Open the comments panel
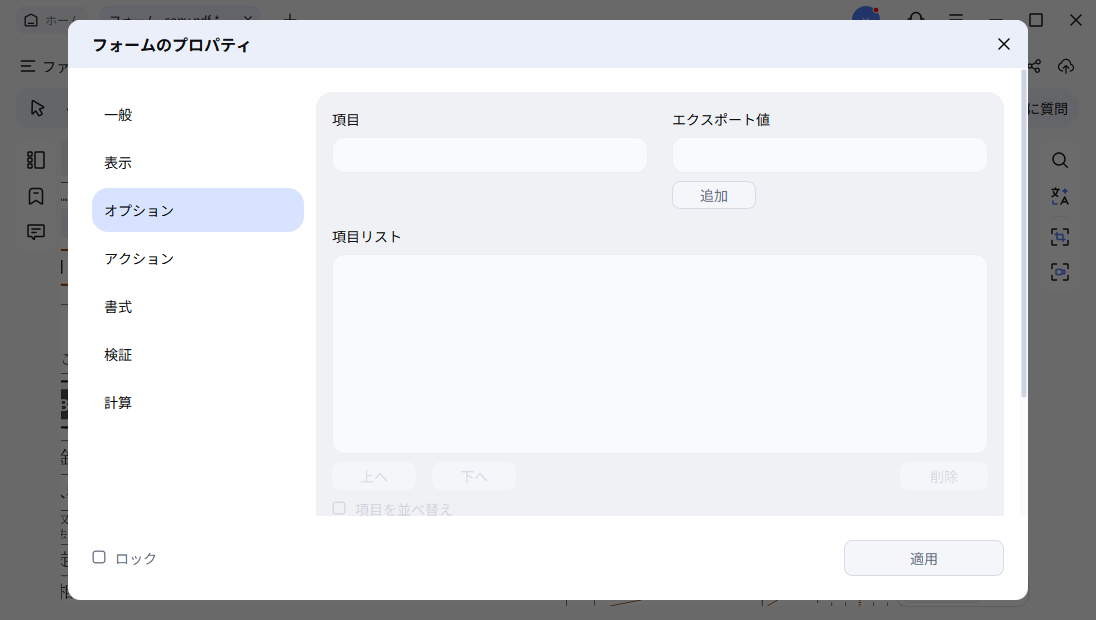The width and height of the screenshot is (1096, 620). tap(35, 231)
